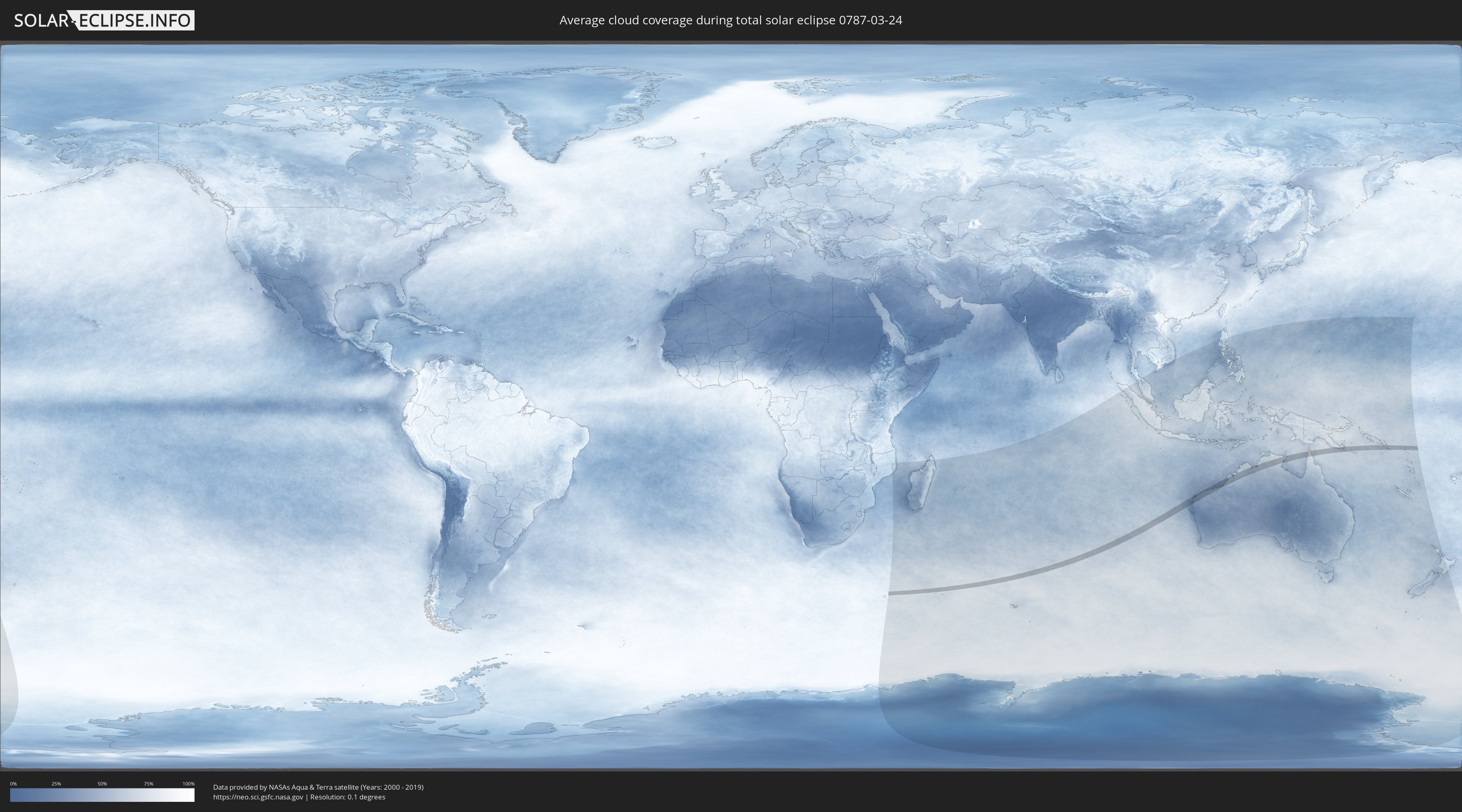
Task: Click the SOLAR-ECLIPSE.INFO logo
Action: pyautogui.click(x=104, y=20)
